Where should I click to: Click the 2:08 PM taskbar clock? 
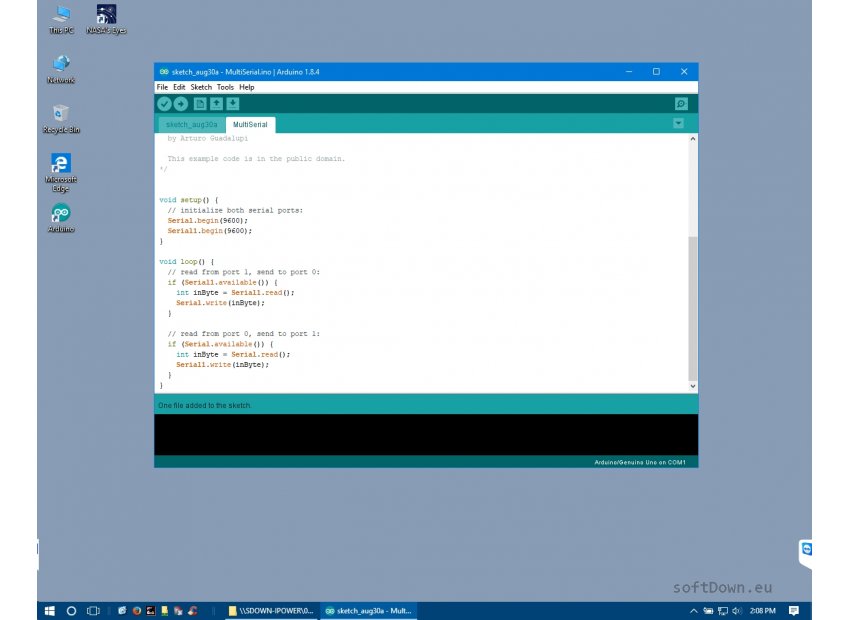tap(762, 611)
